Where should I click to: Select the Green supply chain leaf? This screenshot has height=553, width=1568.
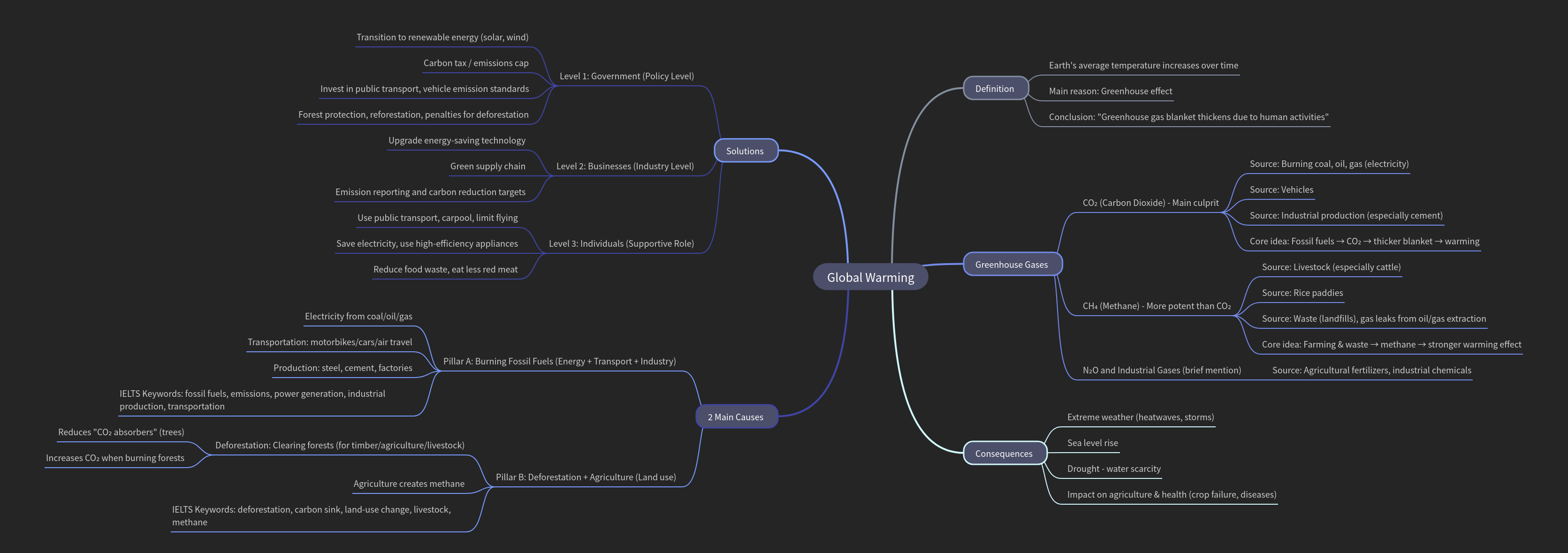[x=487, y=166]
